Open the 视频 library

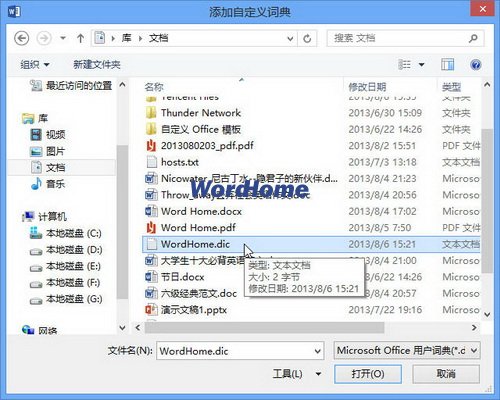tap(48, 135)
